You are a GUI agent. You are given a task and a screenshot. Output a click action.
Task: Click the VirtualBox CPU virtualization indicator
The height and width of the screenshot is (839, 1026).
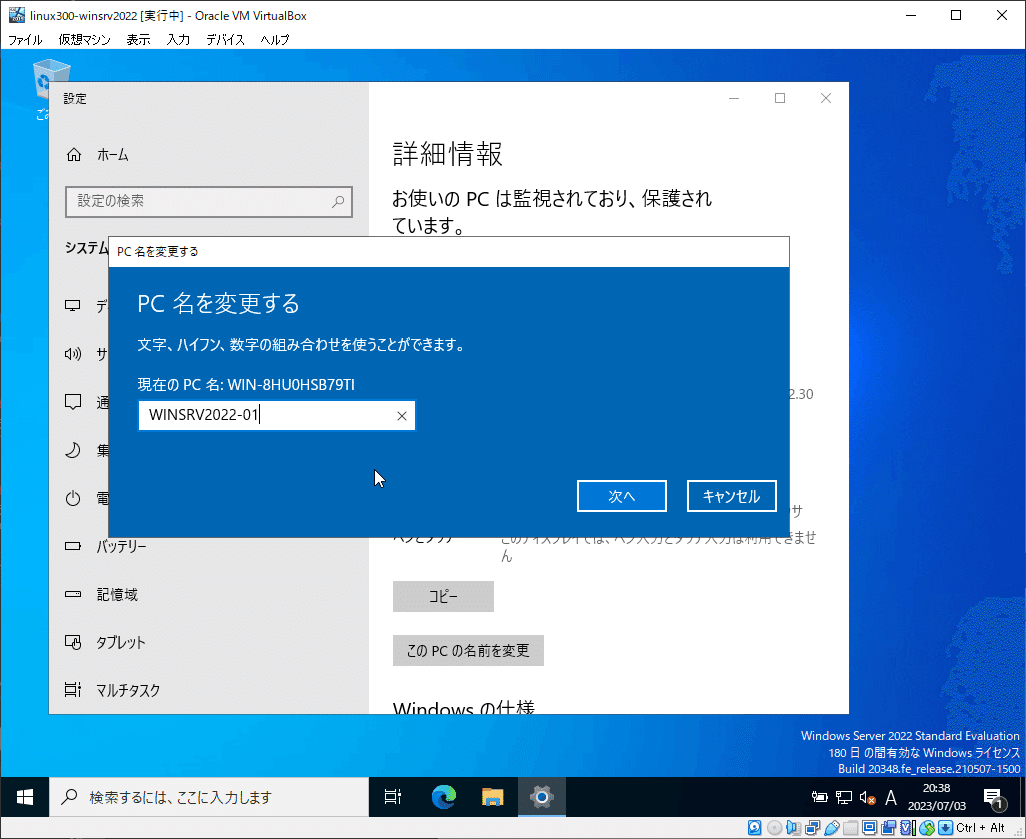click(x=908, y=828)
